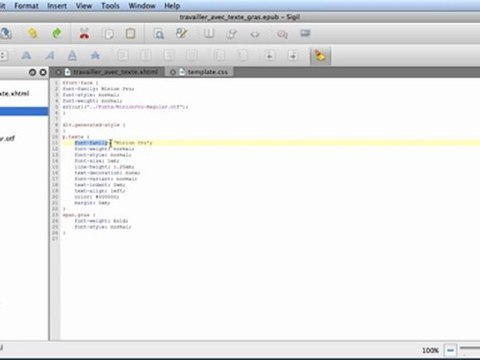
Task: Close the Book Browser panel X button
Action: [43, 72]
